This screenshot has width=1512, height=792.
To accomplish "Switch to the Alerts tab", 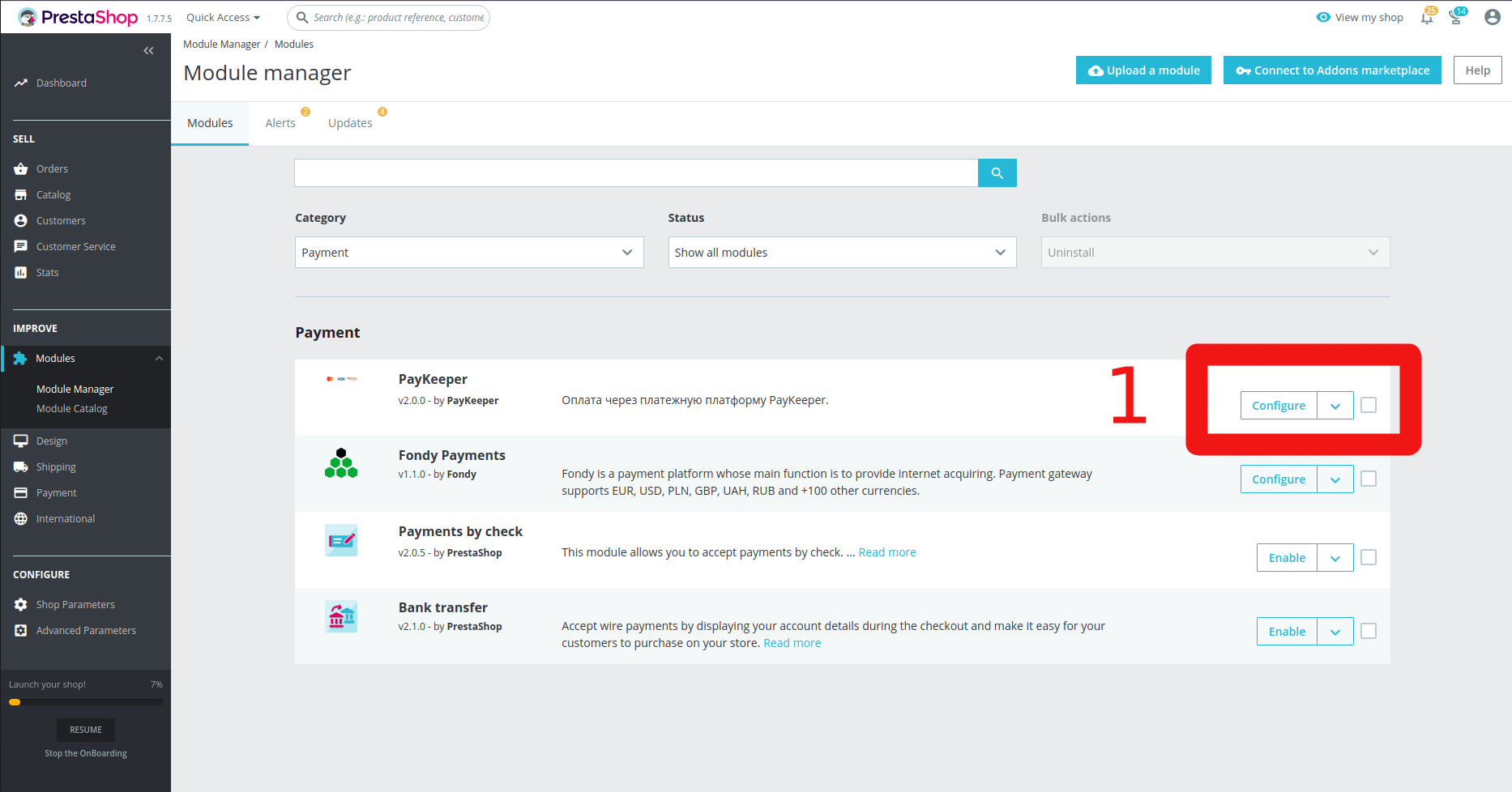I will [x=280, y=123].
